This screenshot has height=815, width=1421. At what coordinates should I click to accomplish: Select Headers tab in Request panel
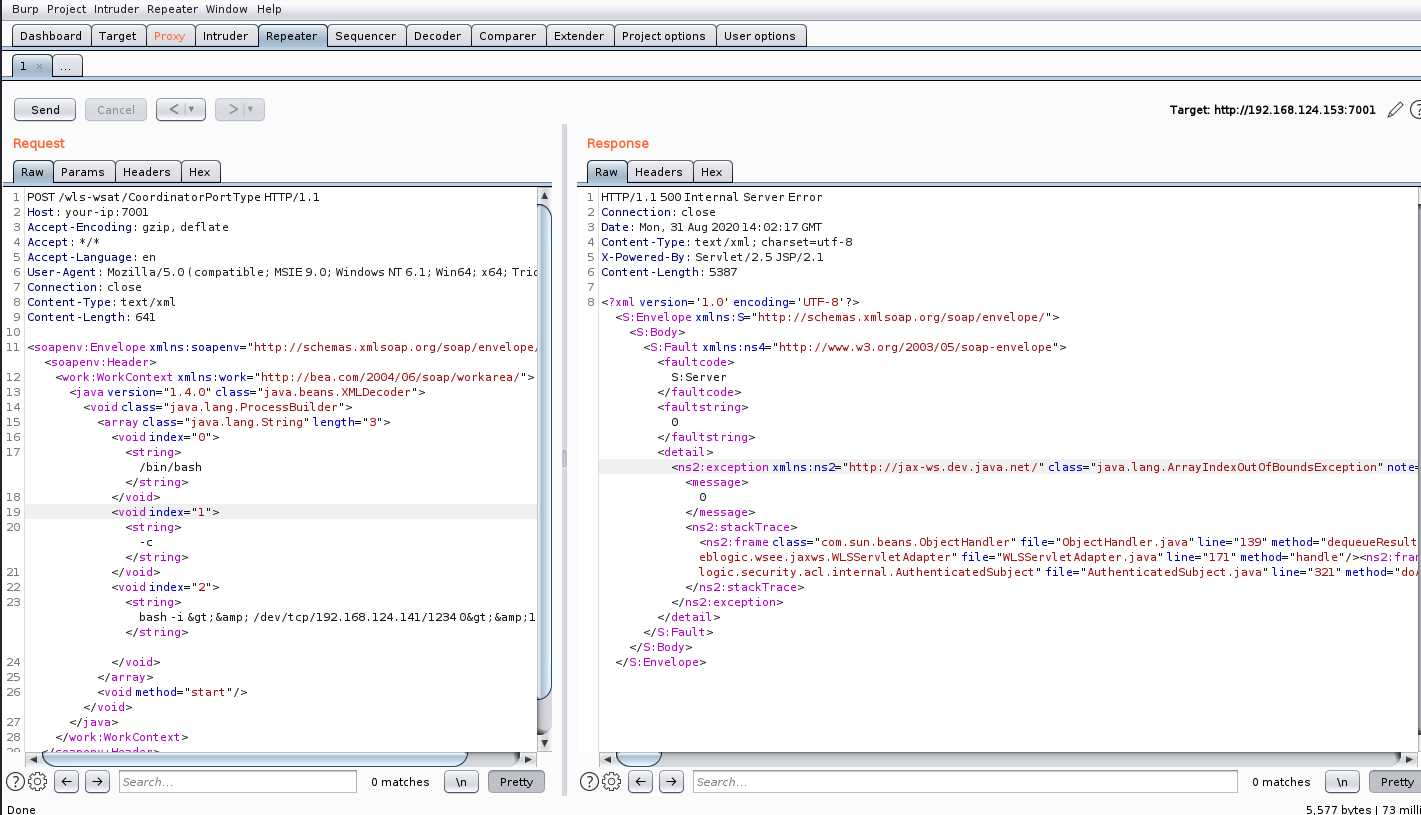click(x=147, y=172)
